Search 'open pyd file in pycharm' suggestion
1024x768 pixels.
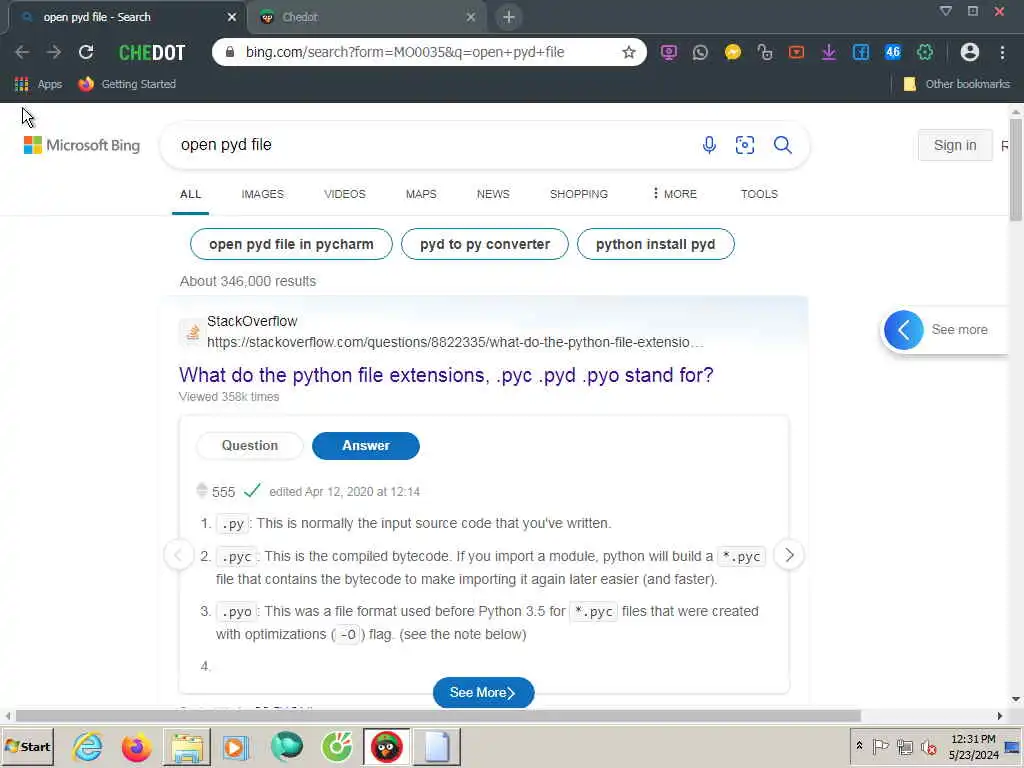coord(291,244)
